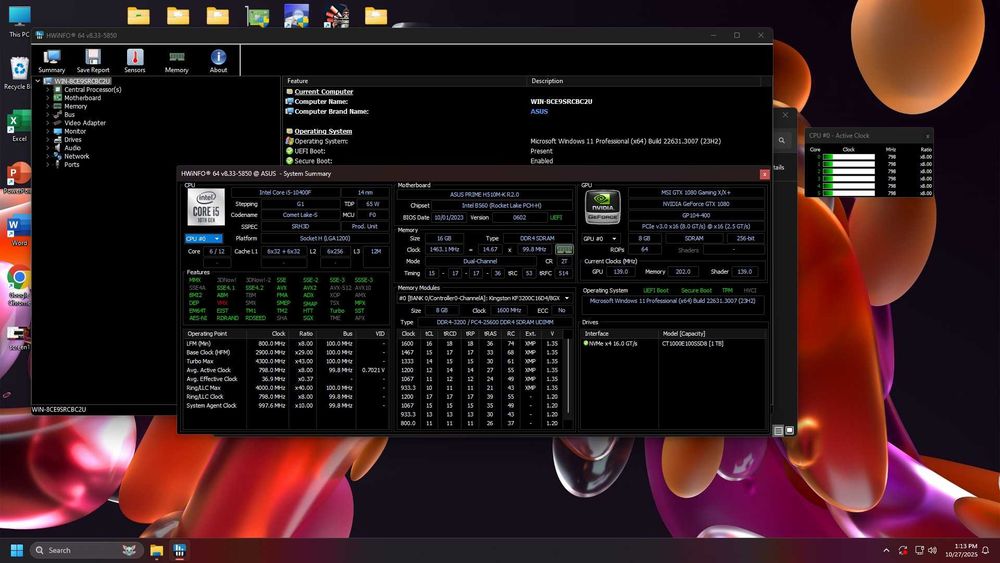This screenshot has width=1000, height=563.
Task: Click the Operating System heading link
Action: [x=323, y=131]
